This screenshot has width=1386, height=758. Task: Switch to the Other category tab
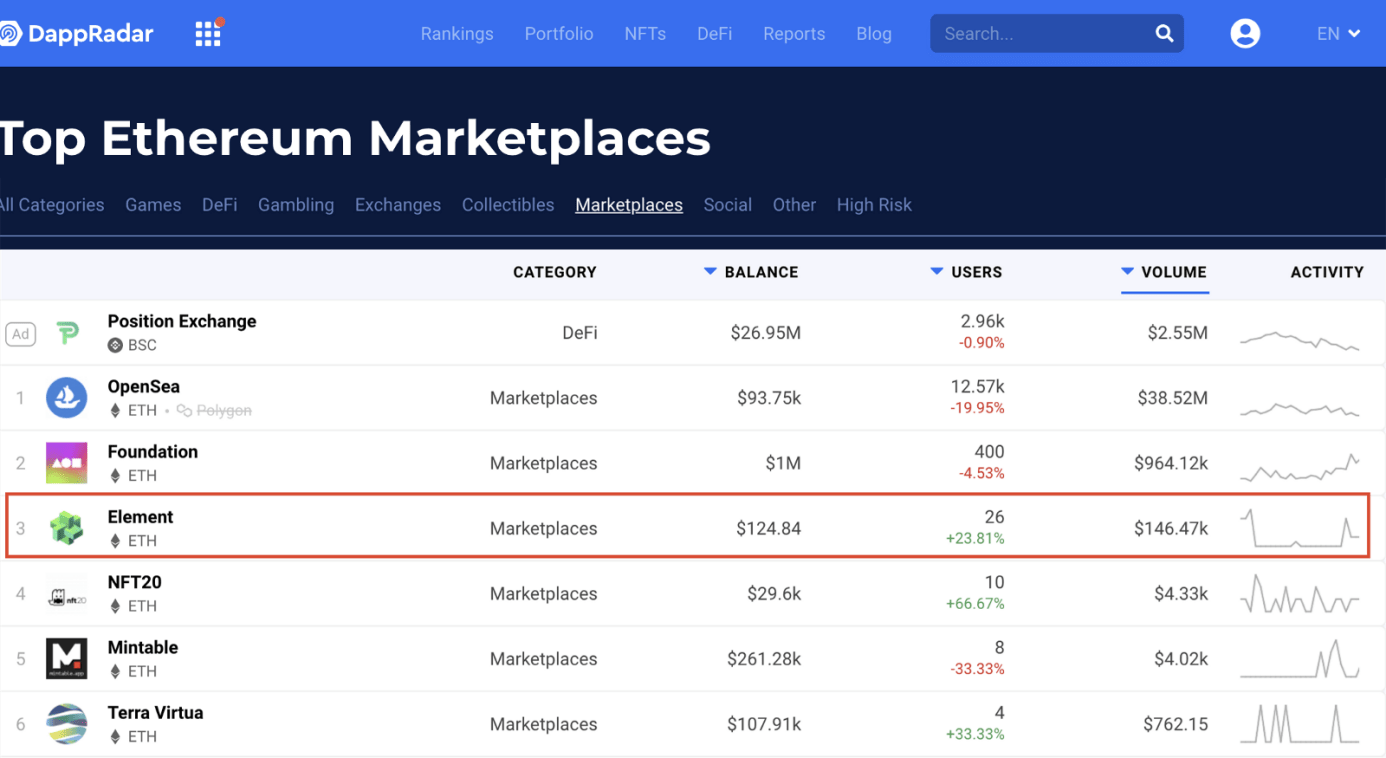(x=794, y=205)
